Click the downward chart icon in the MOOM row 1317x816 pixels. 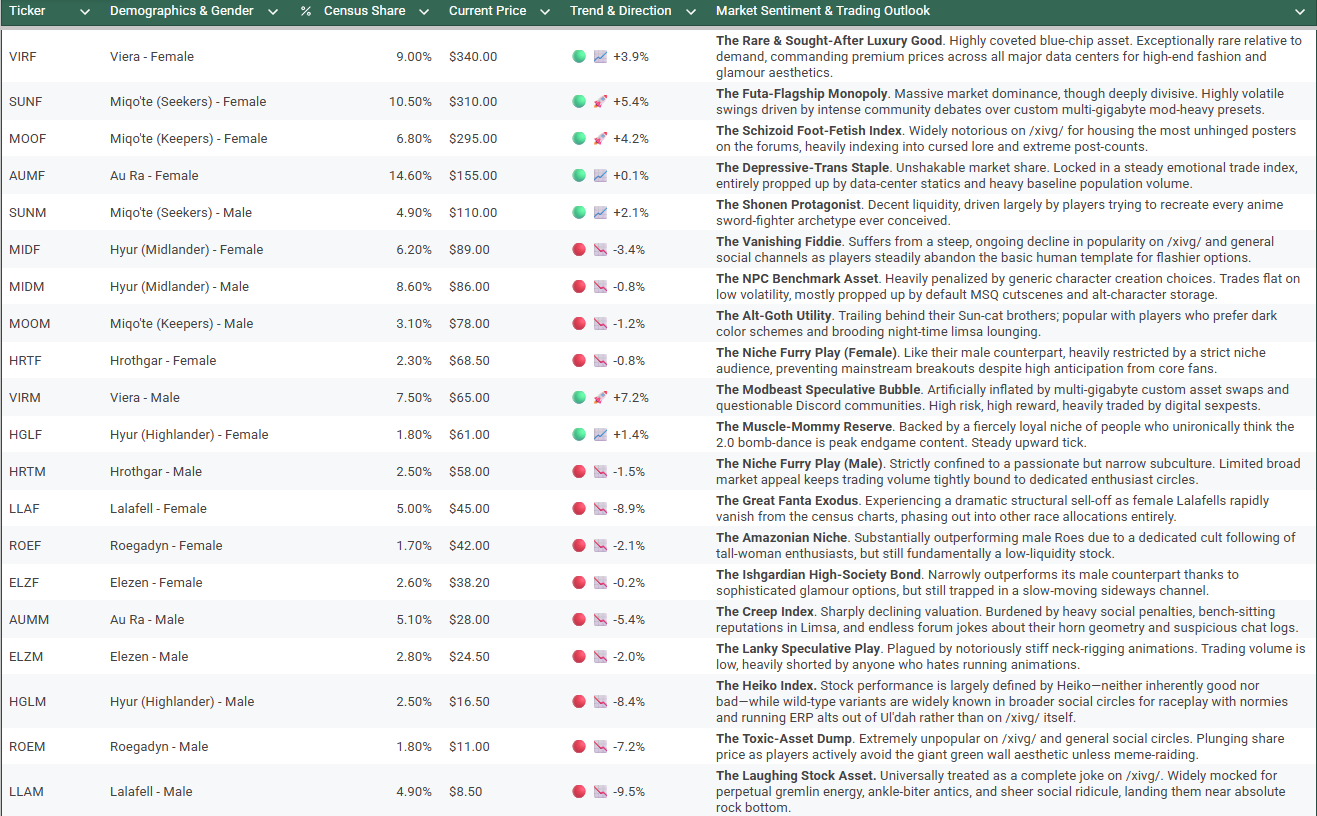(x=600, y=324)
